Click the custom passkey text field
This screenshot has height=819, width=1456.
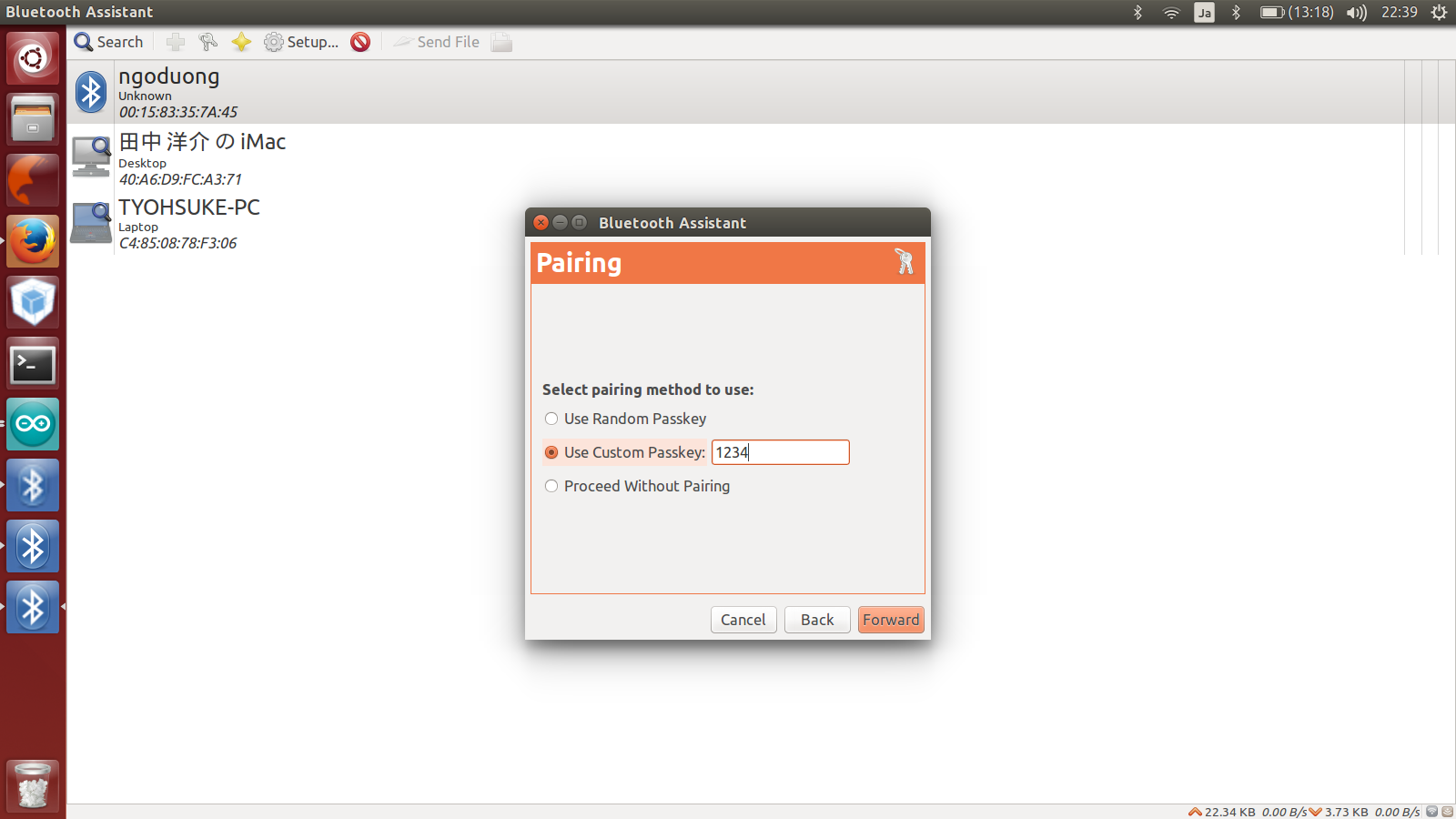coord(780,452)
